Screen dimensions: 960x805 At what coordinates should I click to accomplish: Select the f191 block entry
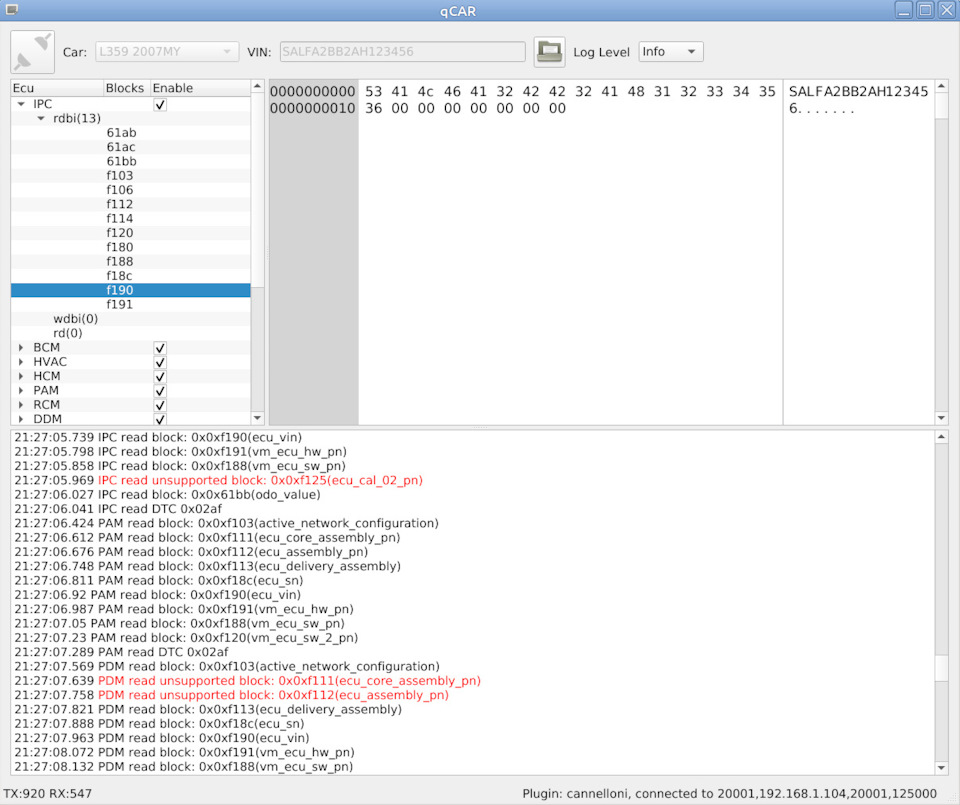119,305
